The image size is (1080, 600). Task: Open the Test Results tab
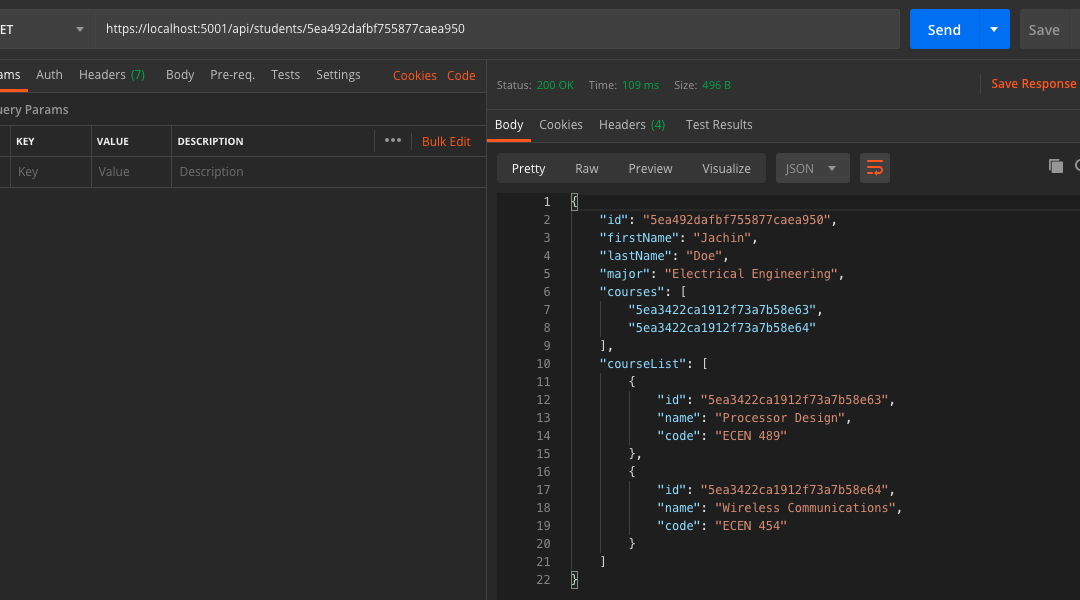click(x=718, y=125)
